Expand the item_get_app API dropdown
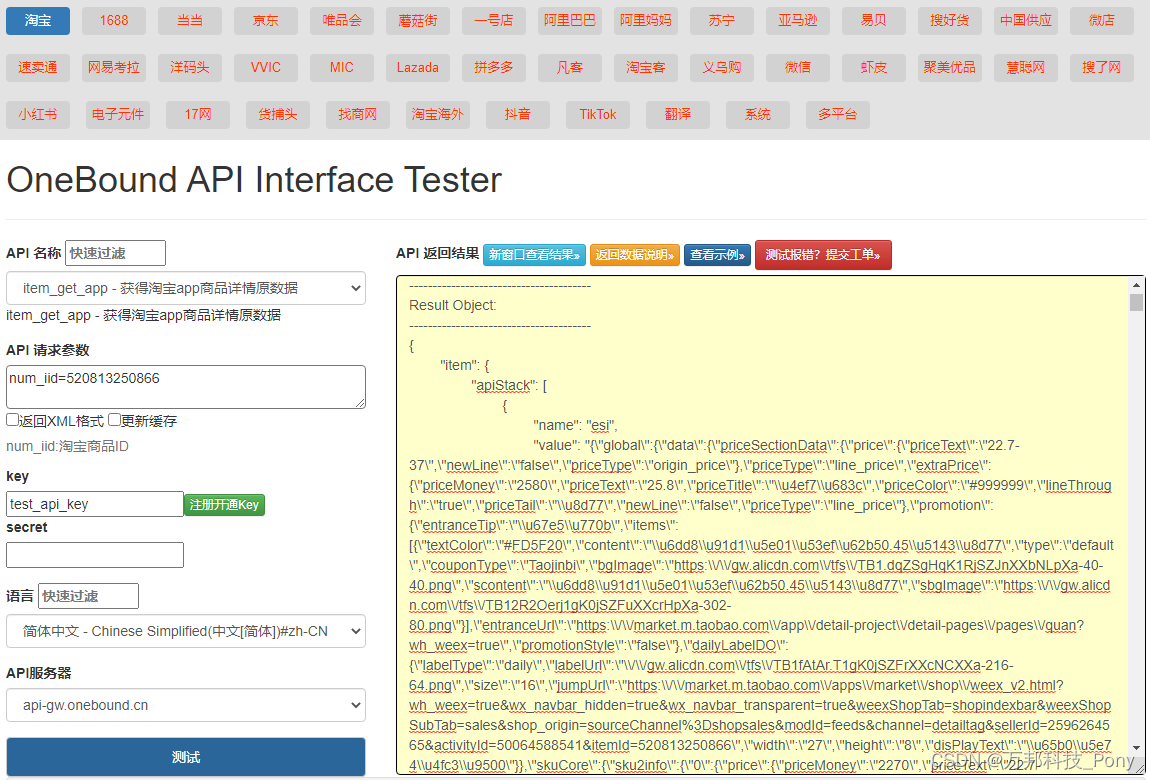Screen dimensions: 1150x780 point(186,288)
